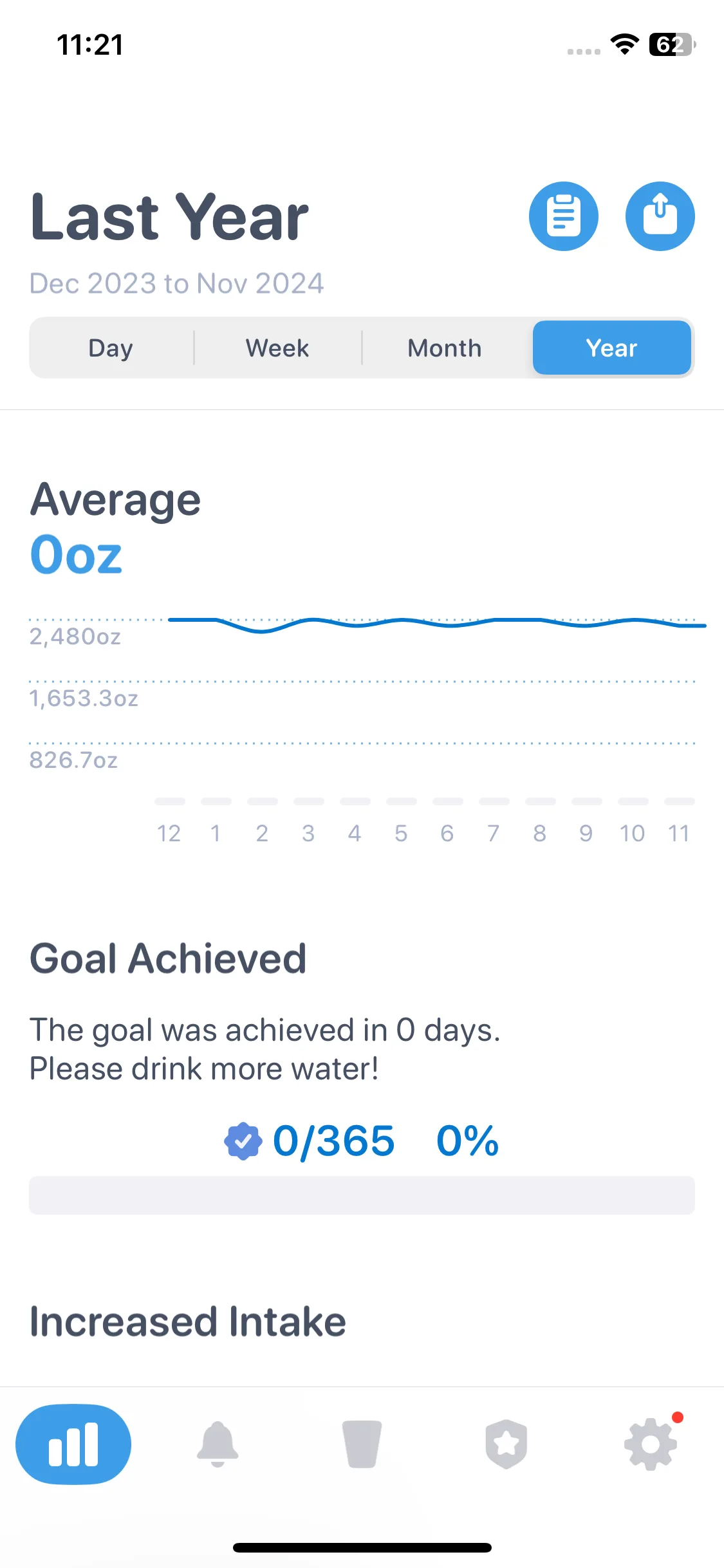Open the badge shield star tab

[x=506, y=1444]
